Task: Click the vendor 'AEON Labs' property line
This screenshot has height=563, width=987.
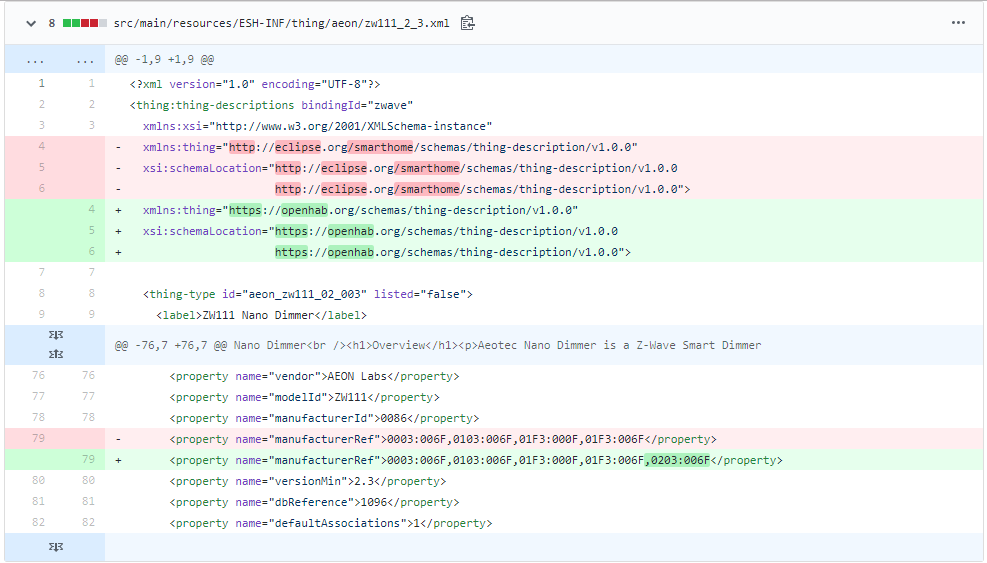Action: (314, 377)
